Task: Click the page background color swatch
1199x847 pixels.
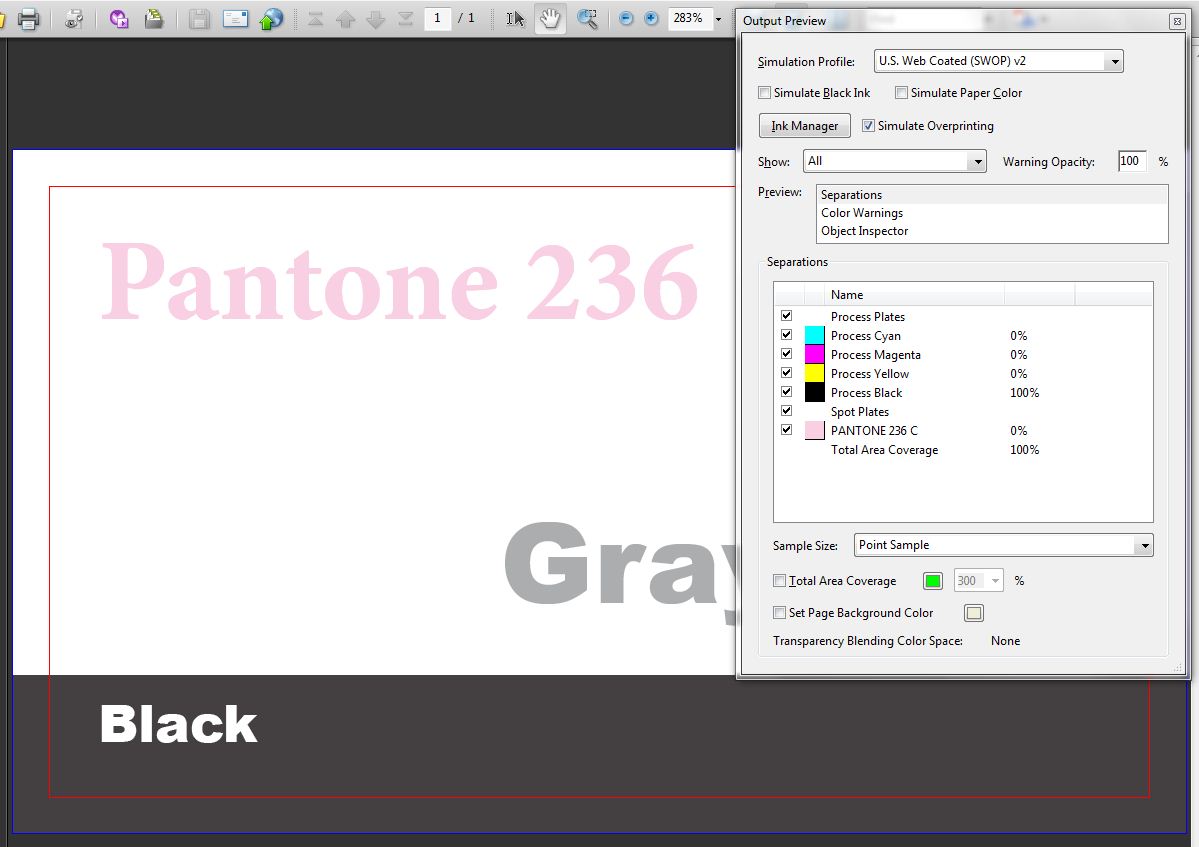Action: pos(973,613)
